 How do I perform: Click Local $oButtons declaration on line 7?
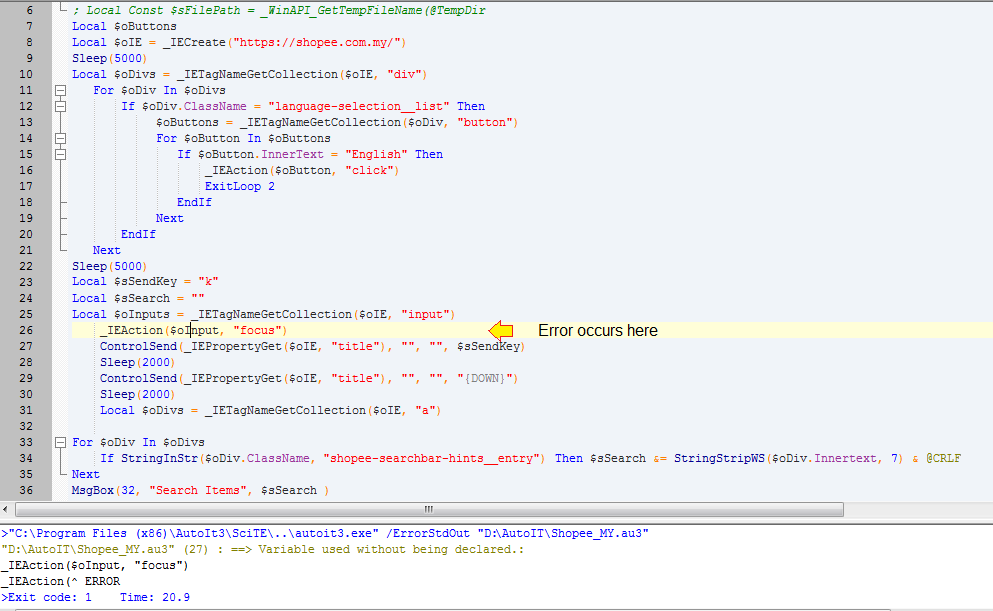coord(124,27)
